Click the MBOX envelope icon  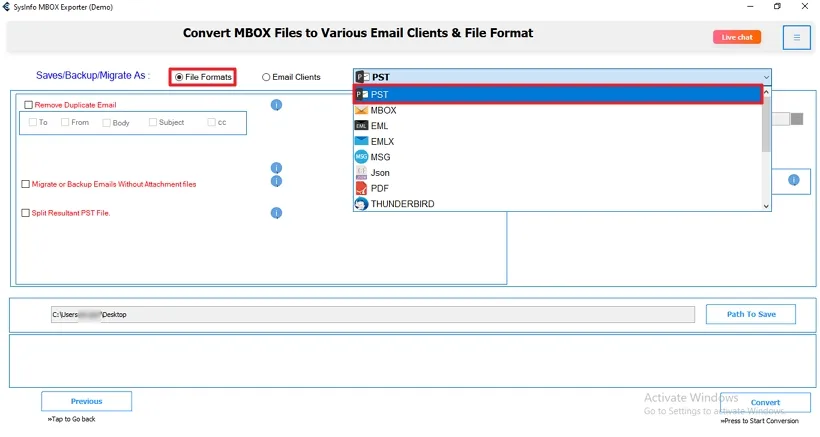pos(361,110)
